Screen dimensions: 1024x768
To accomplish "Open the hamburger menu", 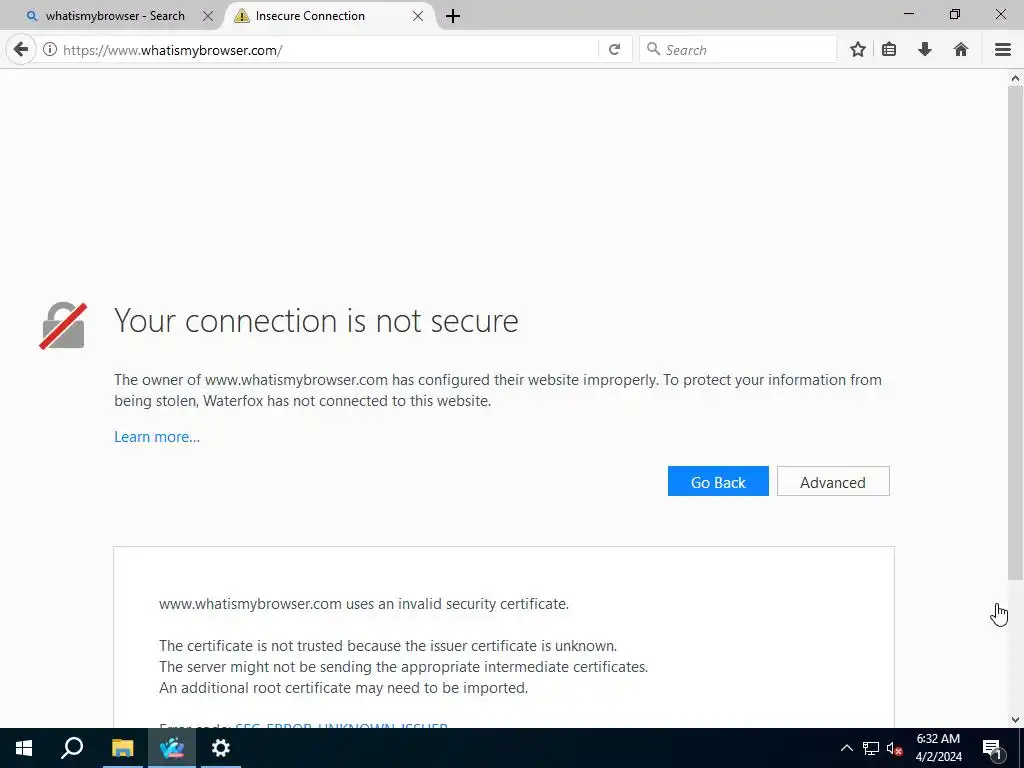I will (x=1003, y=50).
